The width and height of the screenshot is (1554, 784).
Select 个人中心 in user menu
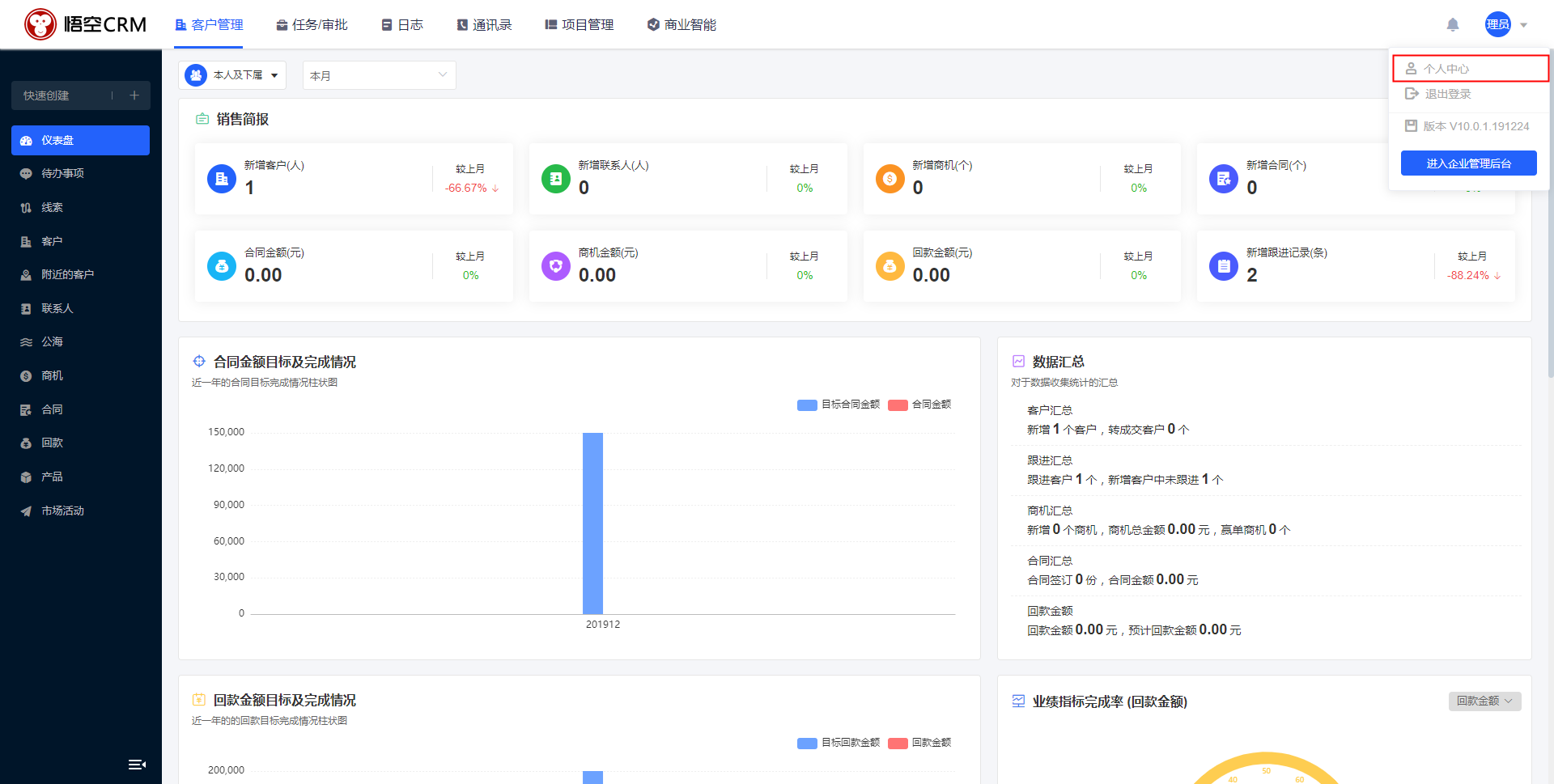pyautogui.click(x=1470, y=69)
